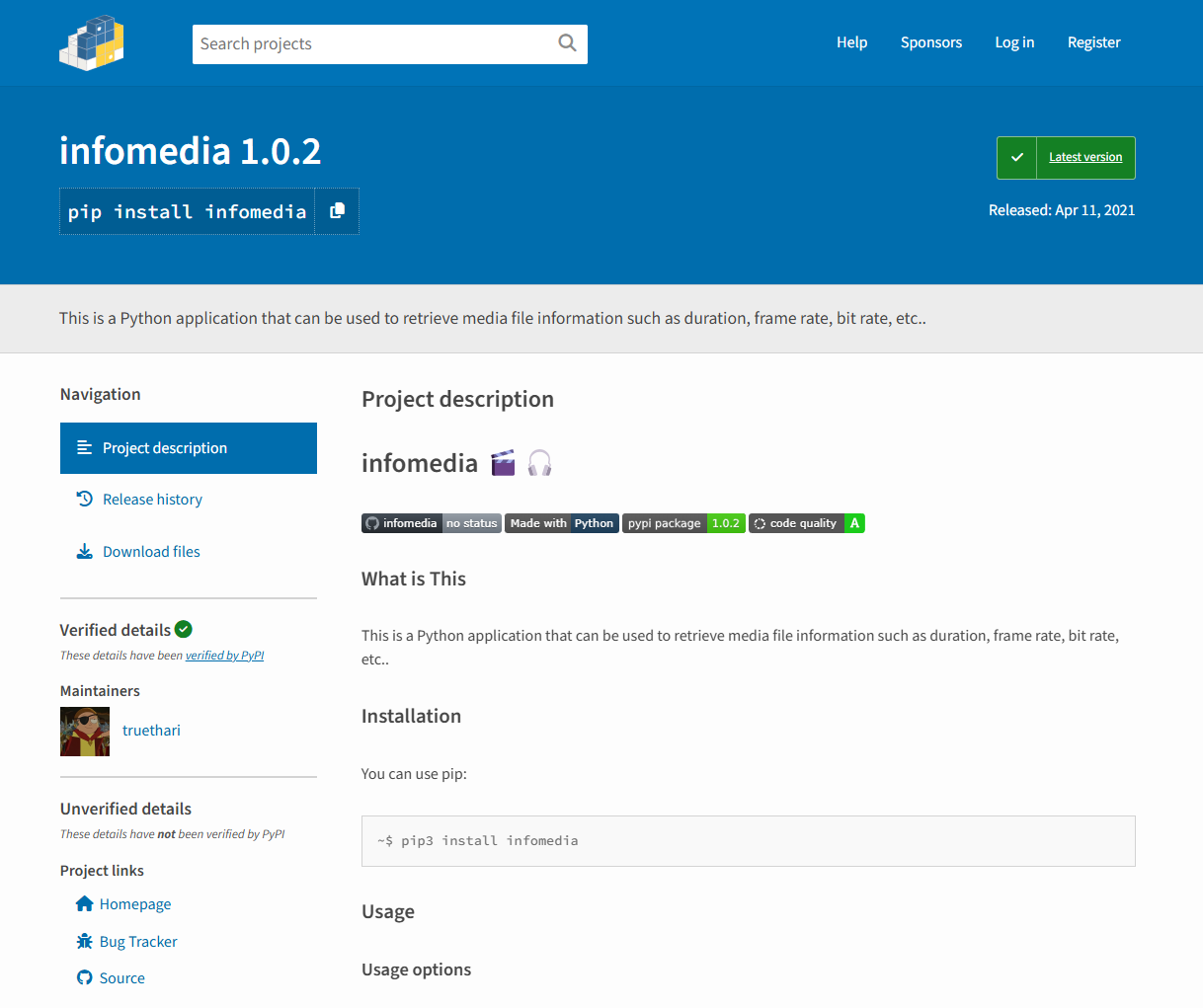
Task: Visit maintainer truethari's profile
Action: [x=151, y=731]
